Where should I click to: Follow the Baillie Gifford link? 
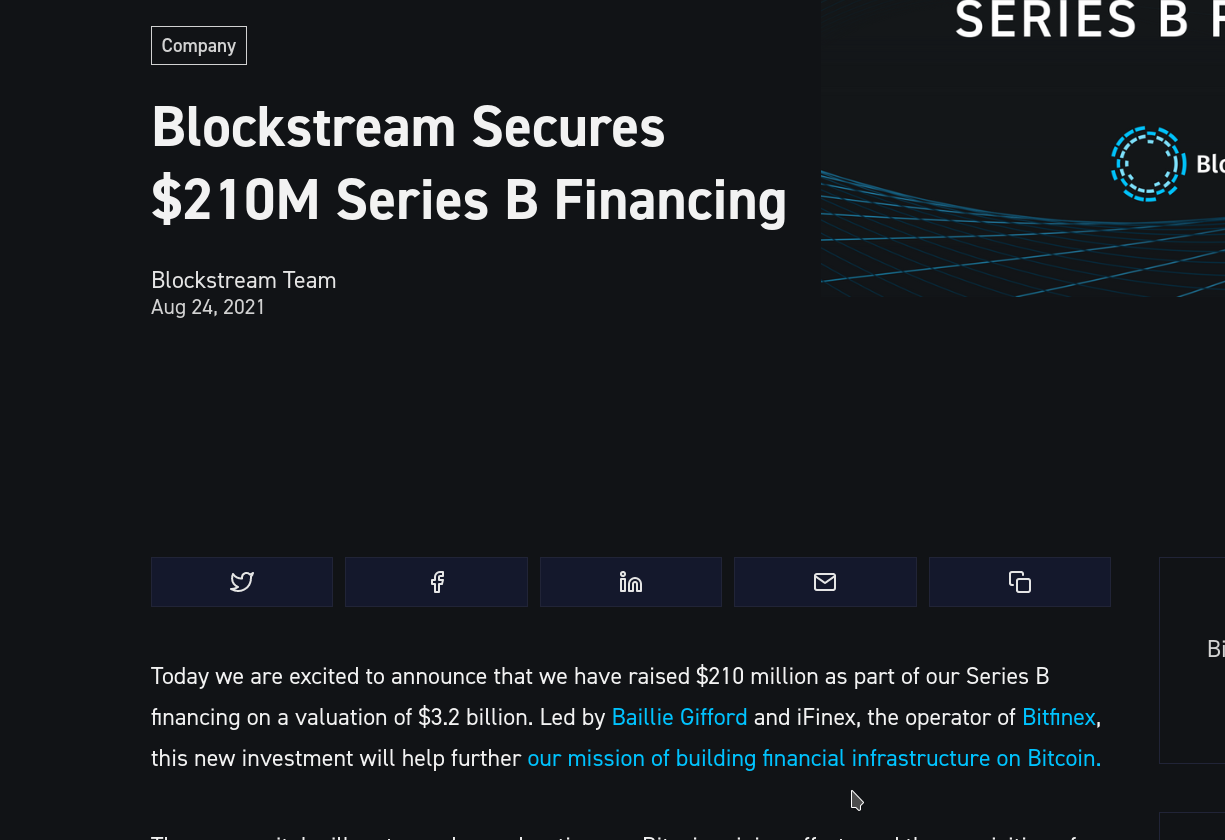pyautogui.click(x=679, y=717)
